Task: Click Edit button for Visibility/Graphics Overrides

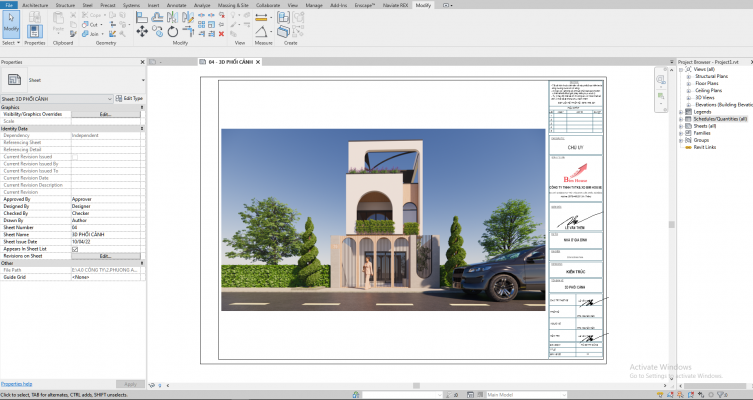Action: (105, 114)
